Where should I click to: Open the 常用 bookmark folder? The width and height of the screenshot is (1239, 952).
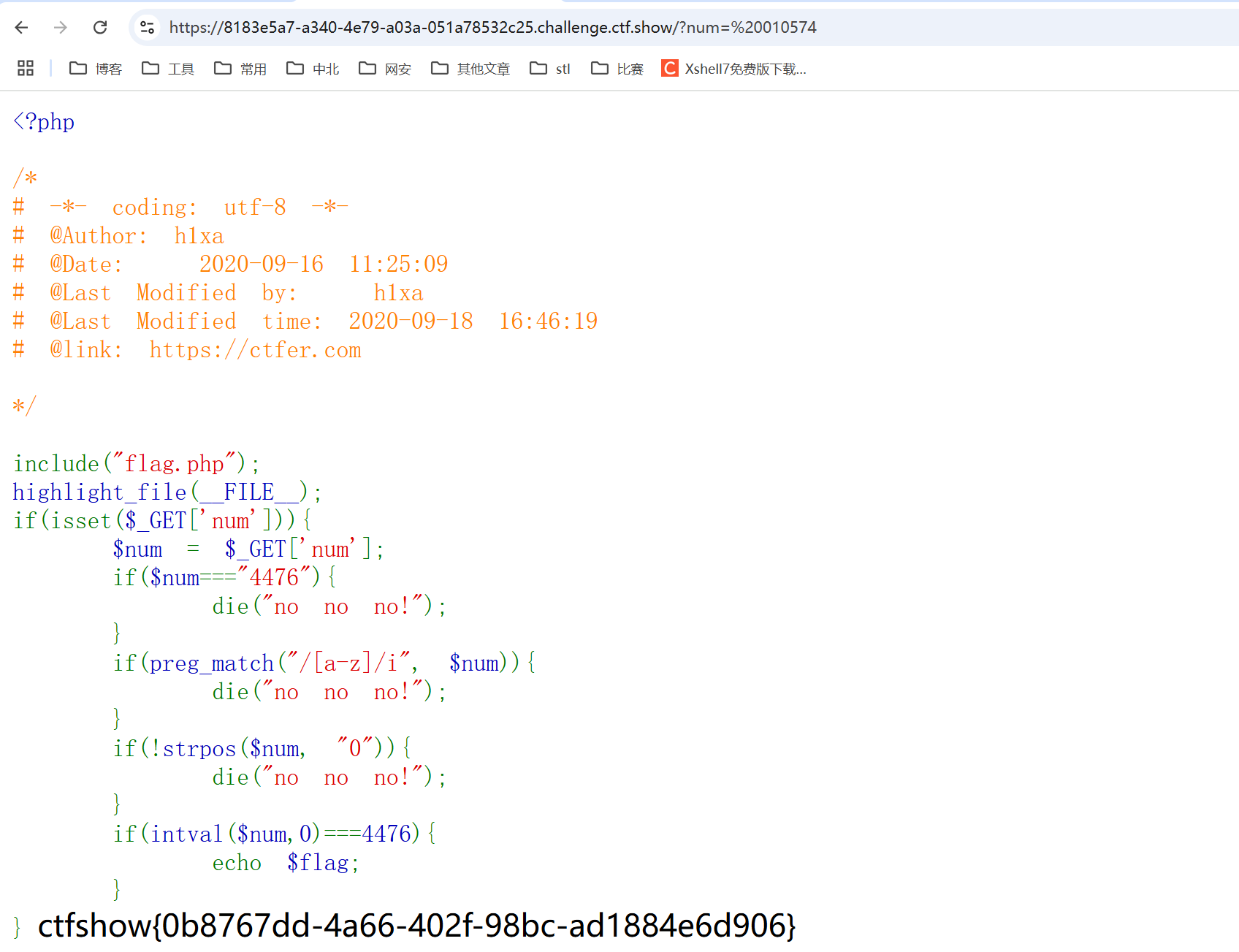240,69
